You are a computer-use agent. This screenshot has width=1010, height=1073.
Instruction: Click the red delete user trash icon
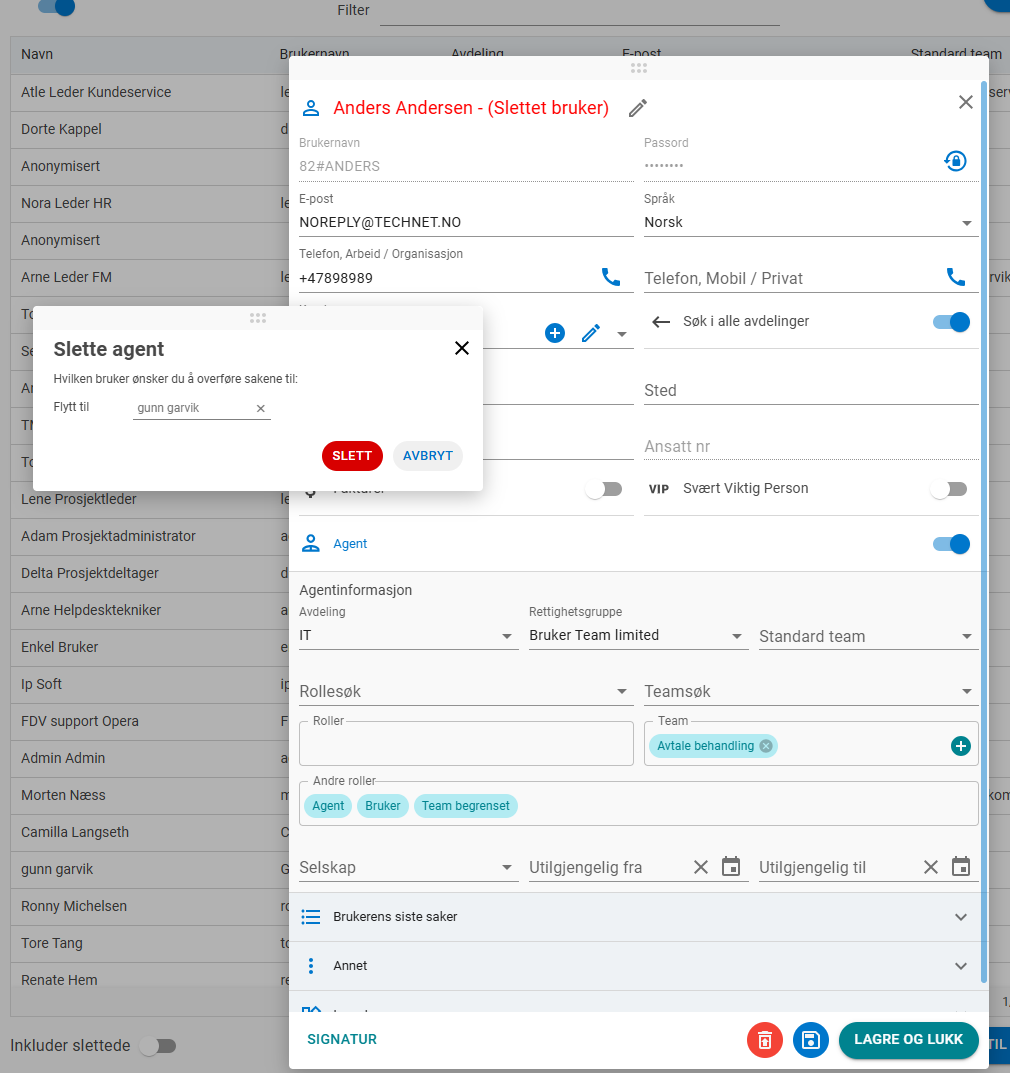point(765,1039)
